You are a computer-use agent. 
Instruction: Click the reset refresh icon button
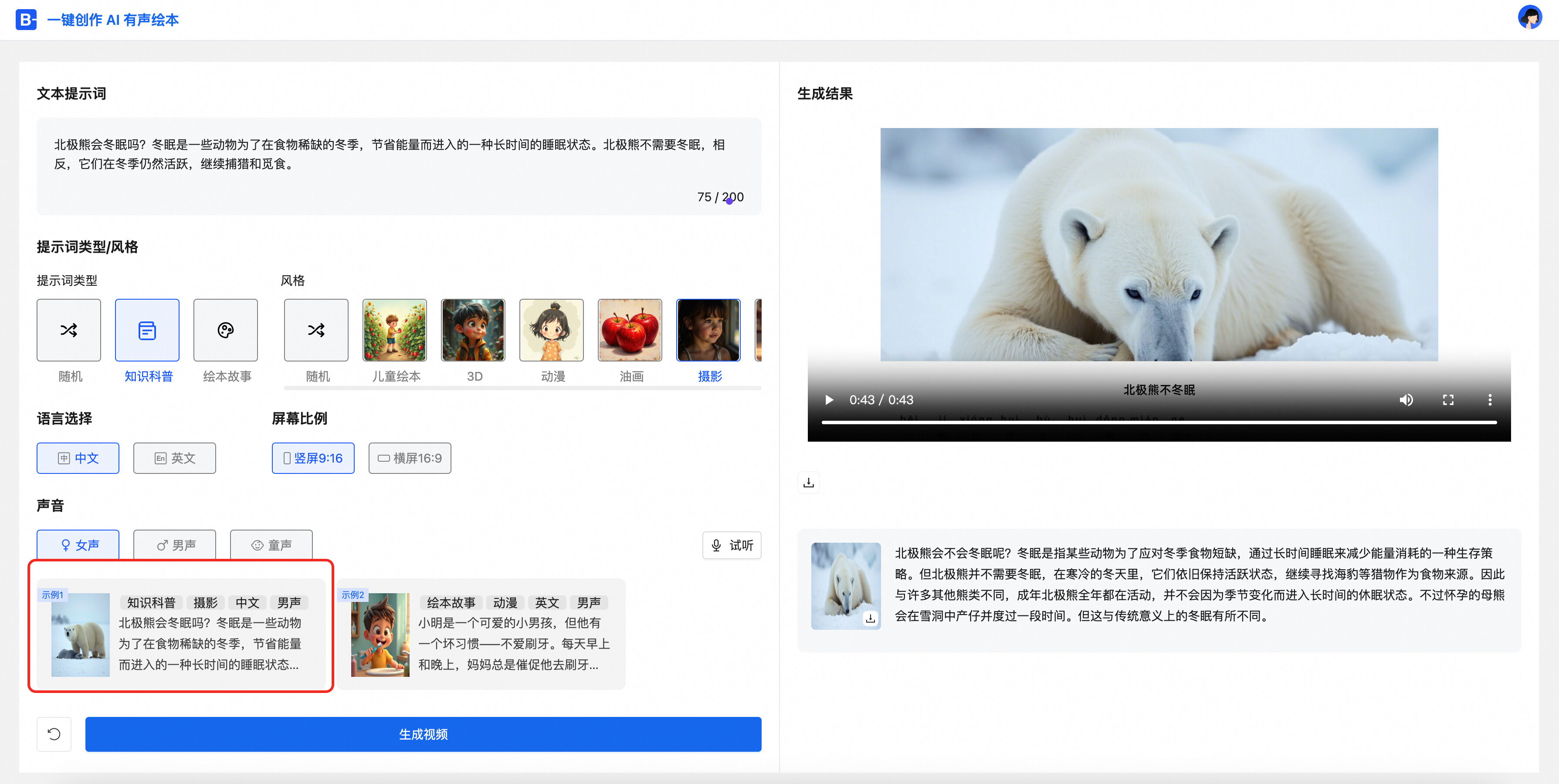click(x=54, y=734)
